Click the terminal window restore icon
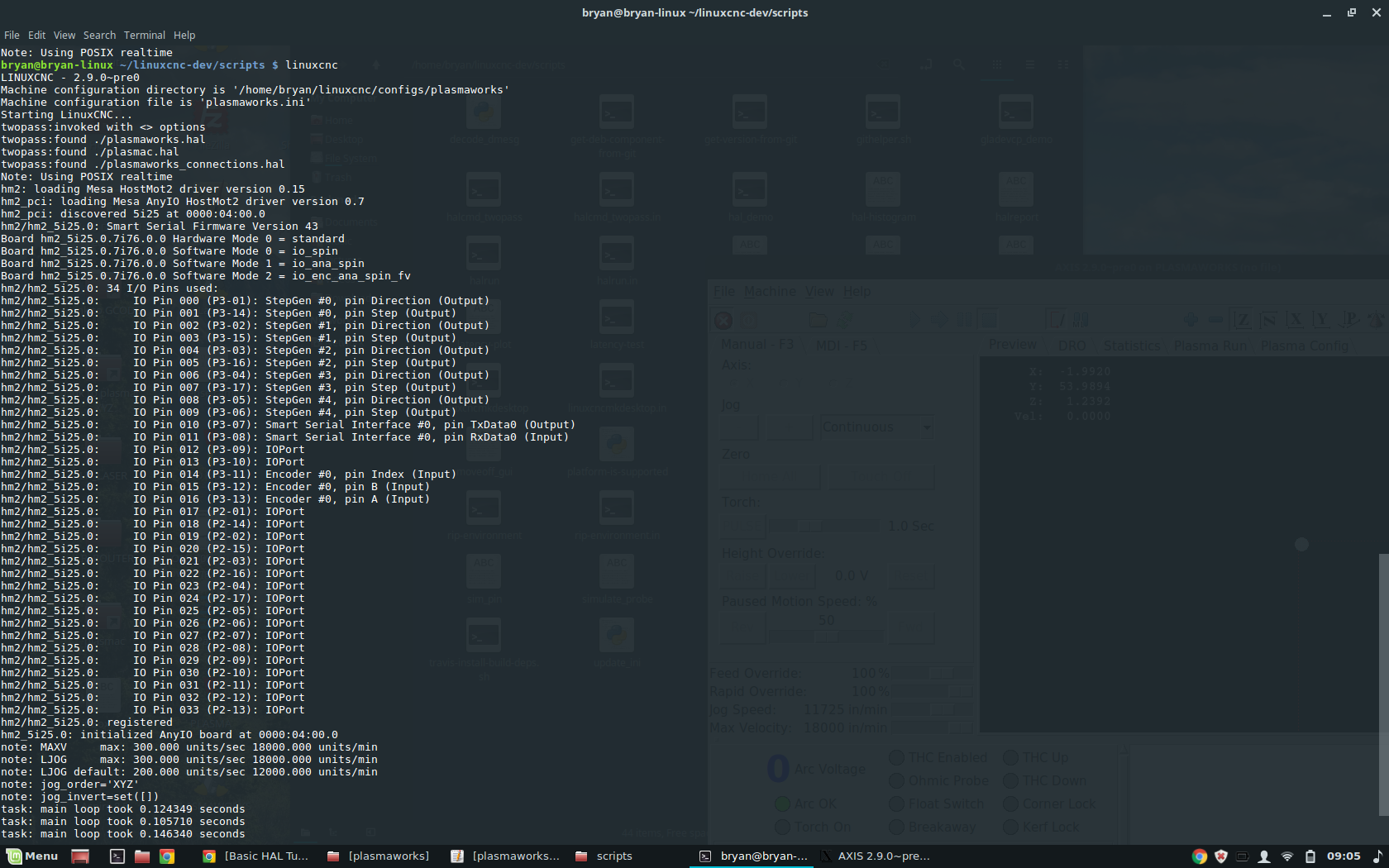The height and width of the screenshot is (868, 1389). click(1352, 12)
